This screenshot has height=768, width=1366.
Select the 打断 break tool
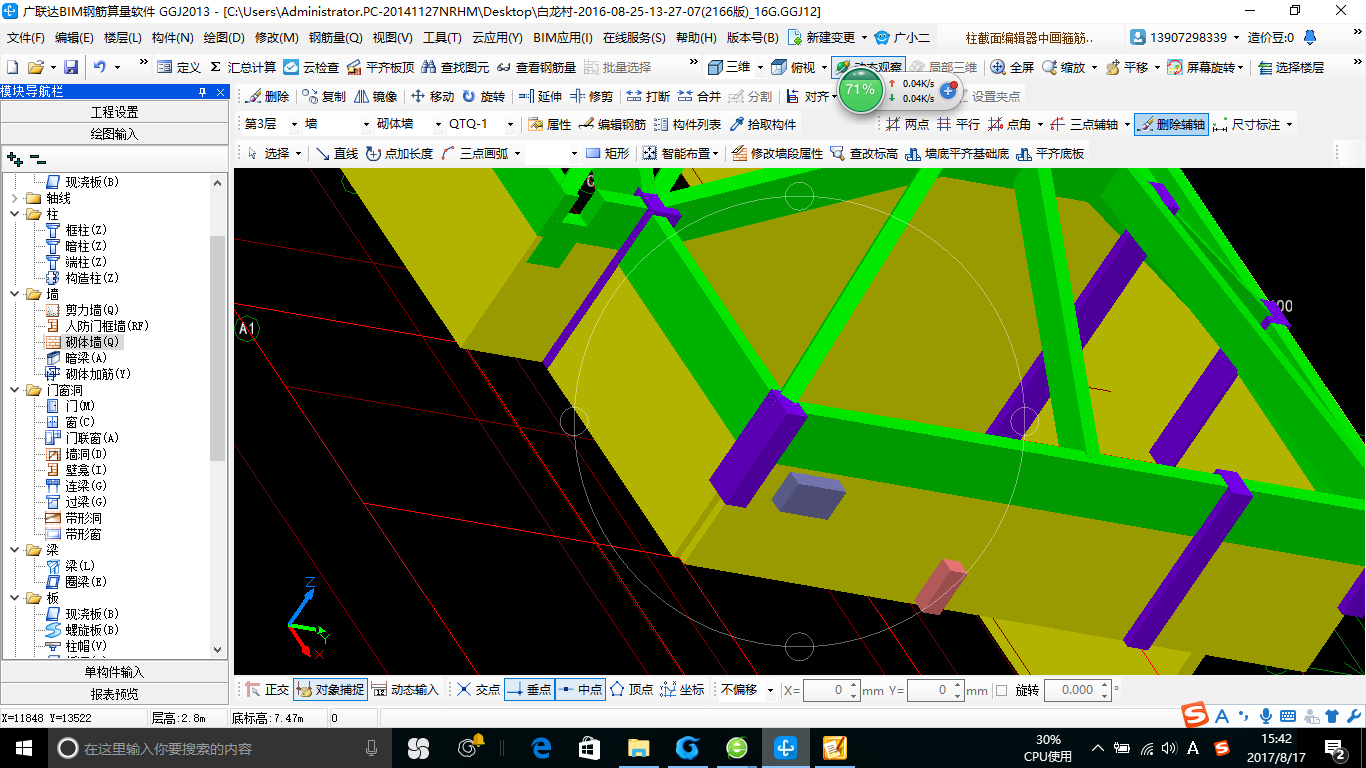tap(648, 97)
